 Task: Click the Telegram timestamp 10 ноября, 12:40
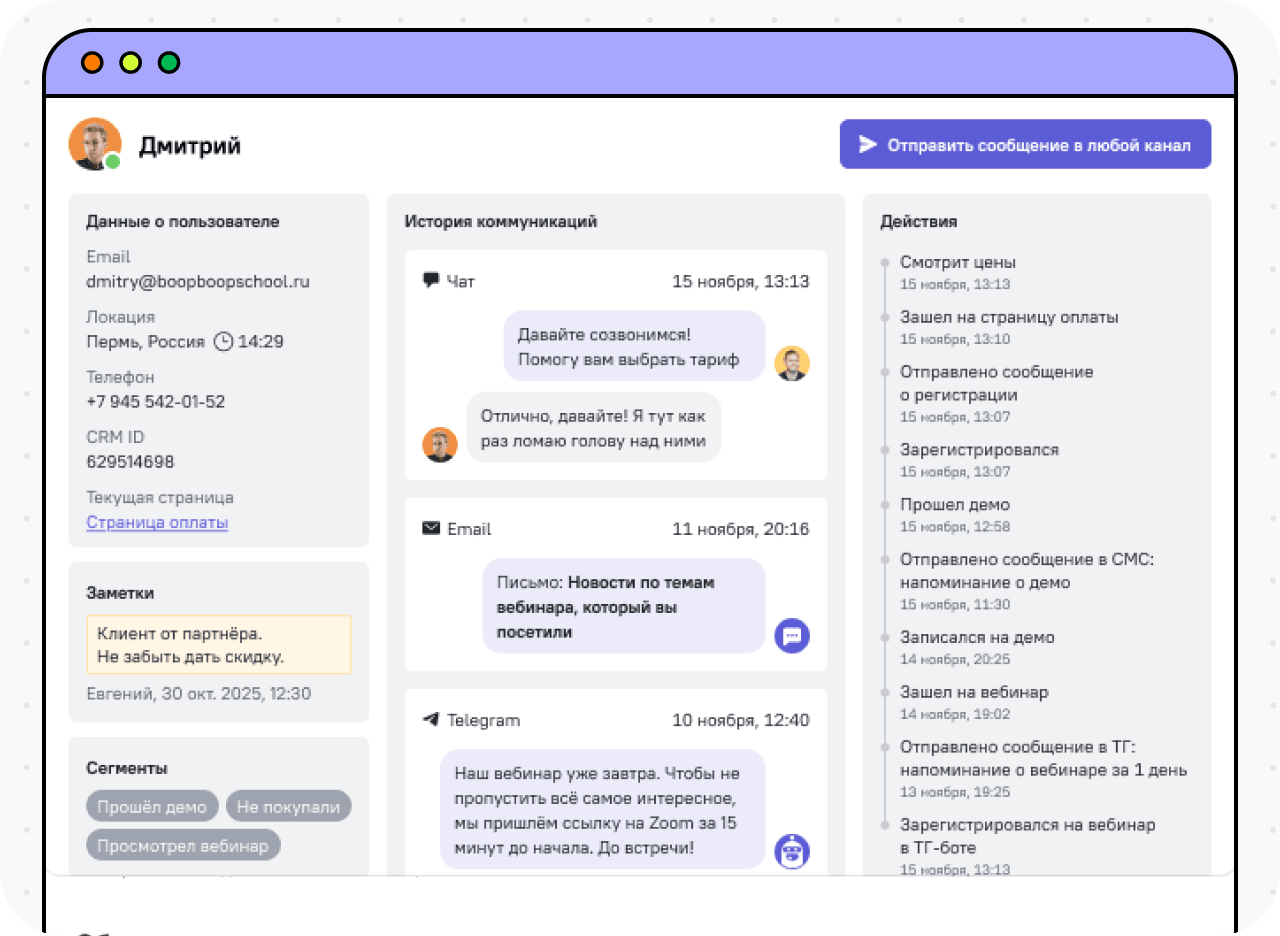pos(741,719)
